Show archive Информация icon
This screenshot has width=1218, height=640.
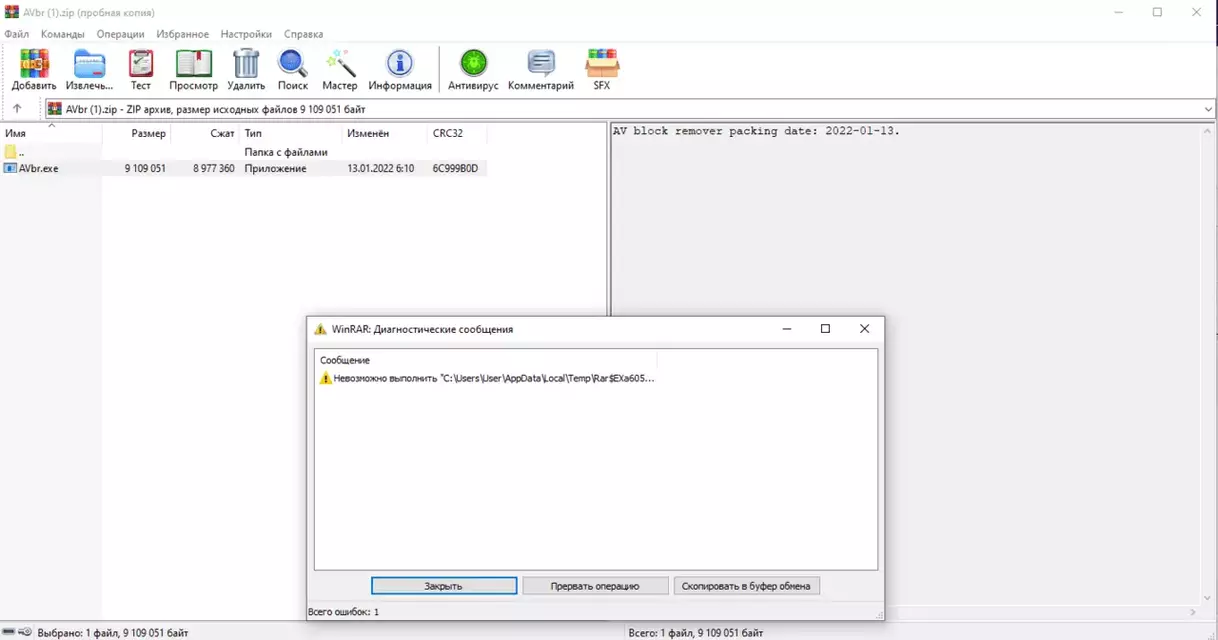pos(400,64)
